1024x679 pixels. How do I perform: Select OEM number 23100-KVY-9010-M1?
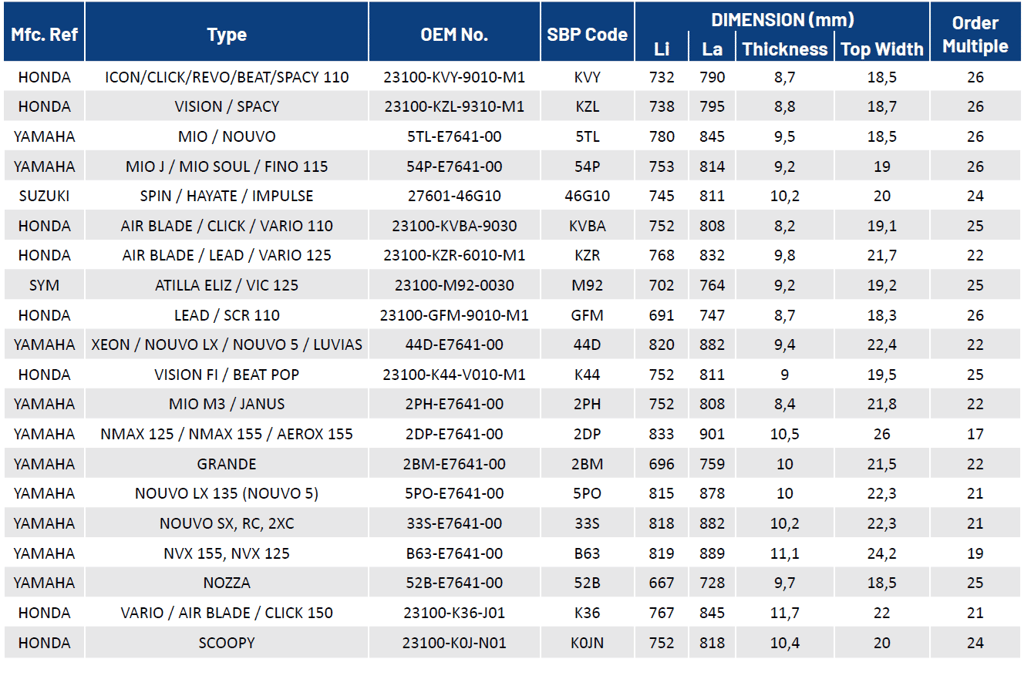click(454, 77)
